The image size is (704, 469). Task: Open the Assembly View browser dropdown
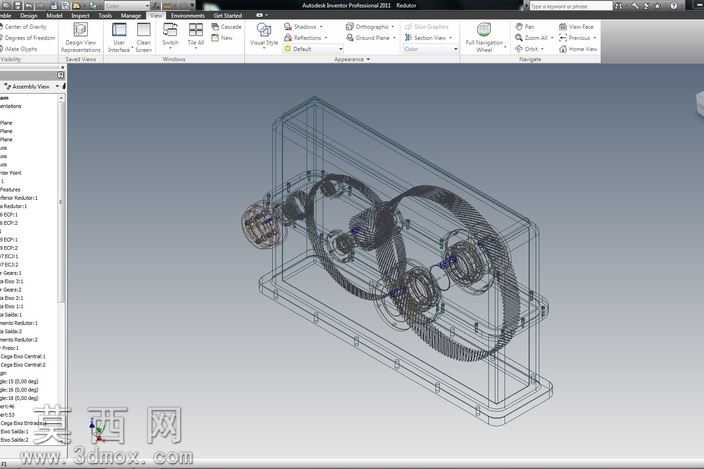tap(32, 86)
